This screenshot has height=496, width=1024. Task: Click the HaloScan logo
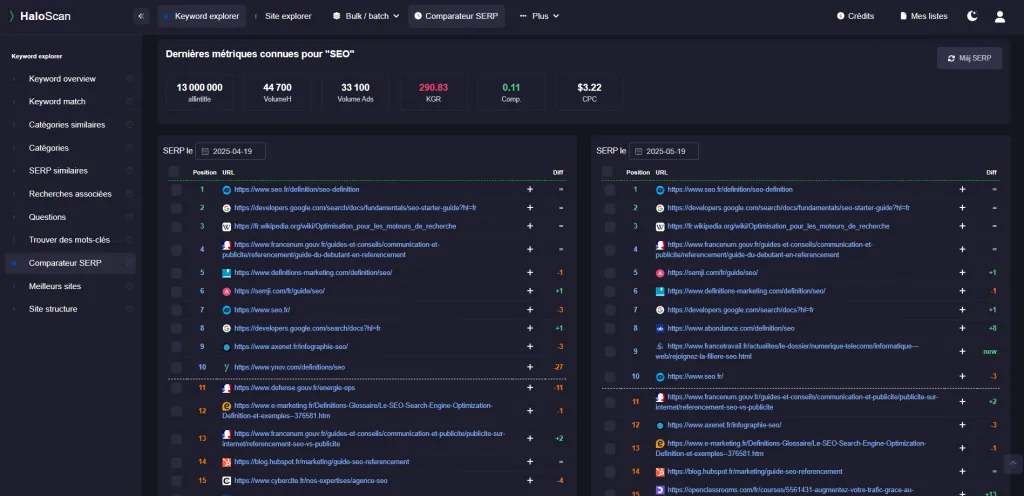tap(40, 16)
